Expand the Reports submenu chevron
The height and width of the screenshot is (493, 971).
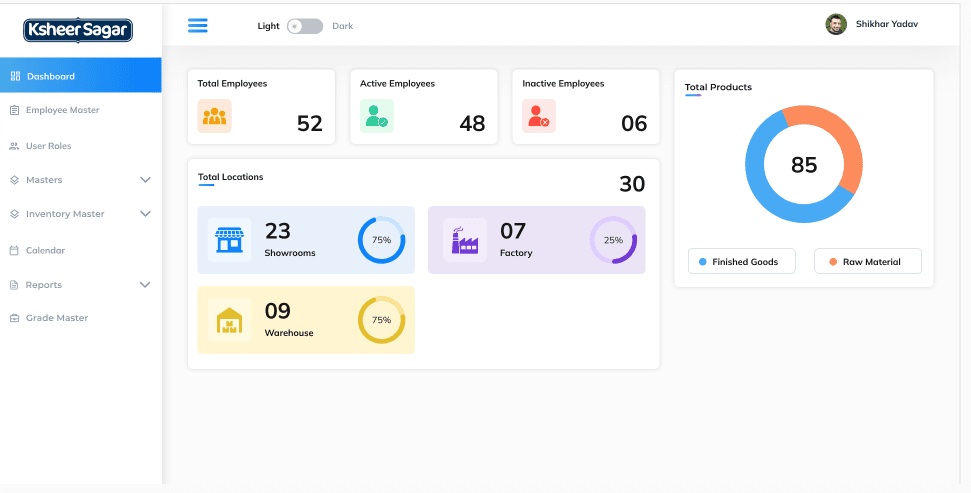(145, 285)
